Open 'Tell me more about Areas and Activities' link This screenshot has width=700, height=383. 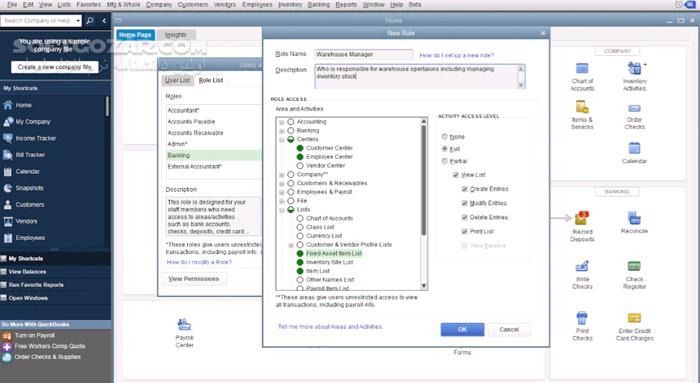tap(330, 327)
